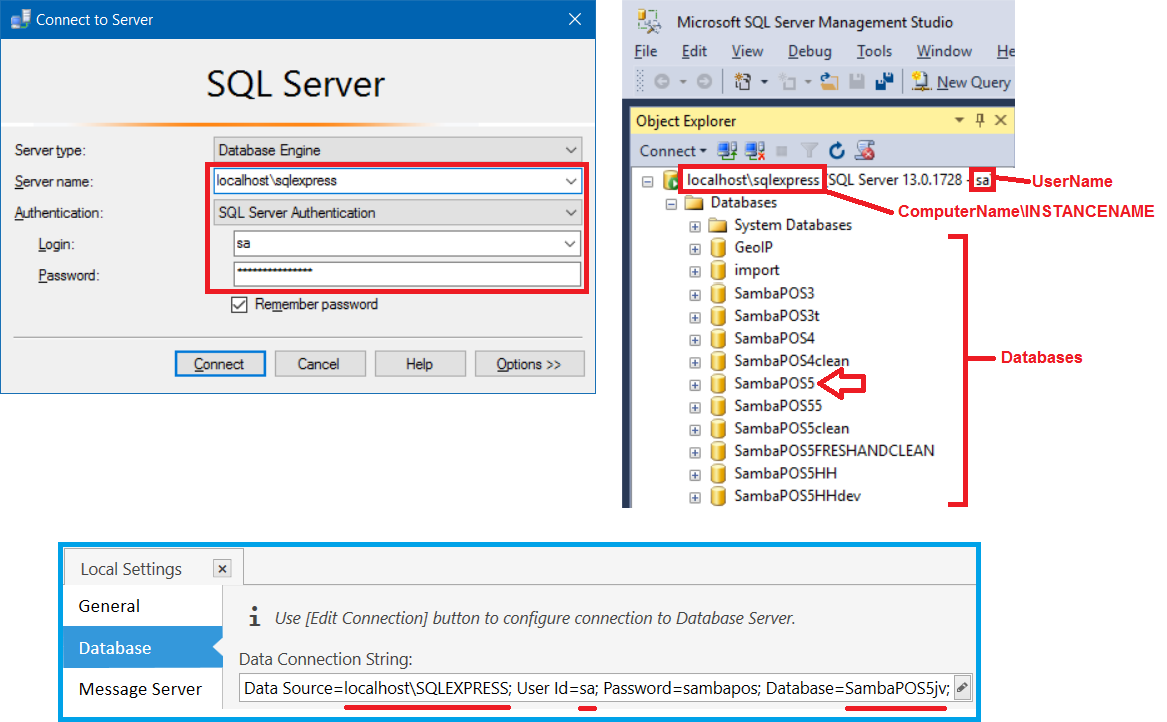Click the SambaPOS5 database icon
1167x722 pixels.
click(718, 383)
